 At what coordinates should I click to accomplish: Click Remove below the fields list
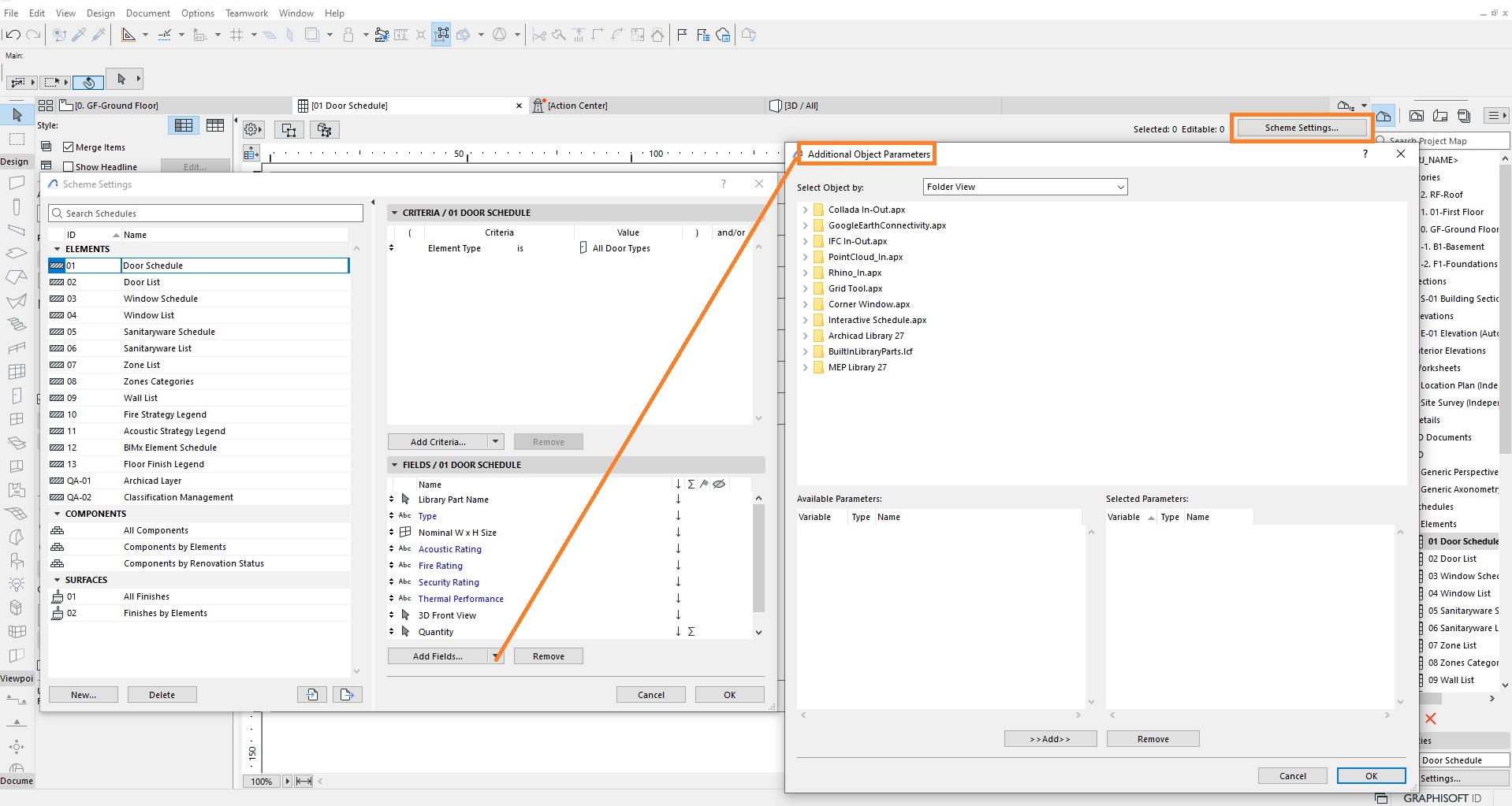point(549,656)
